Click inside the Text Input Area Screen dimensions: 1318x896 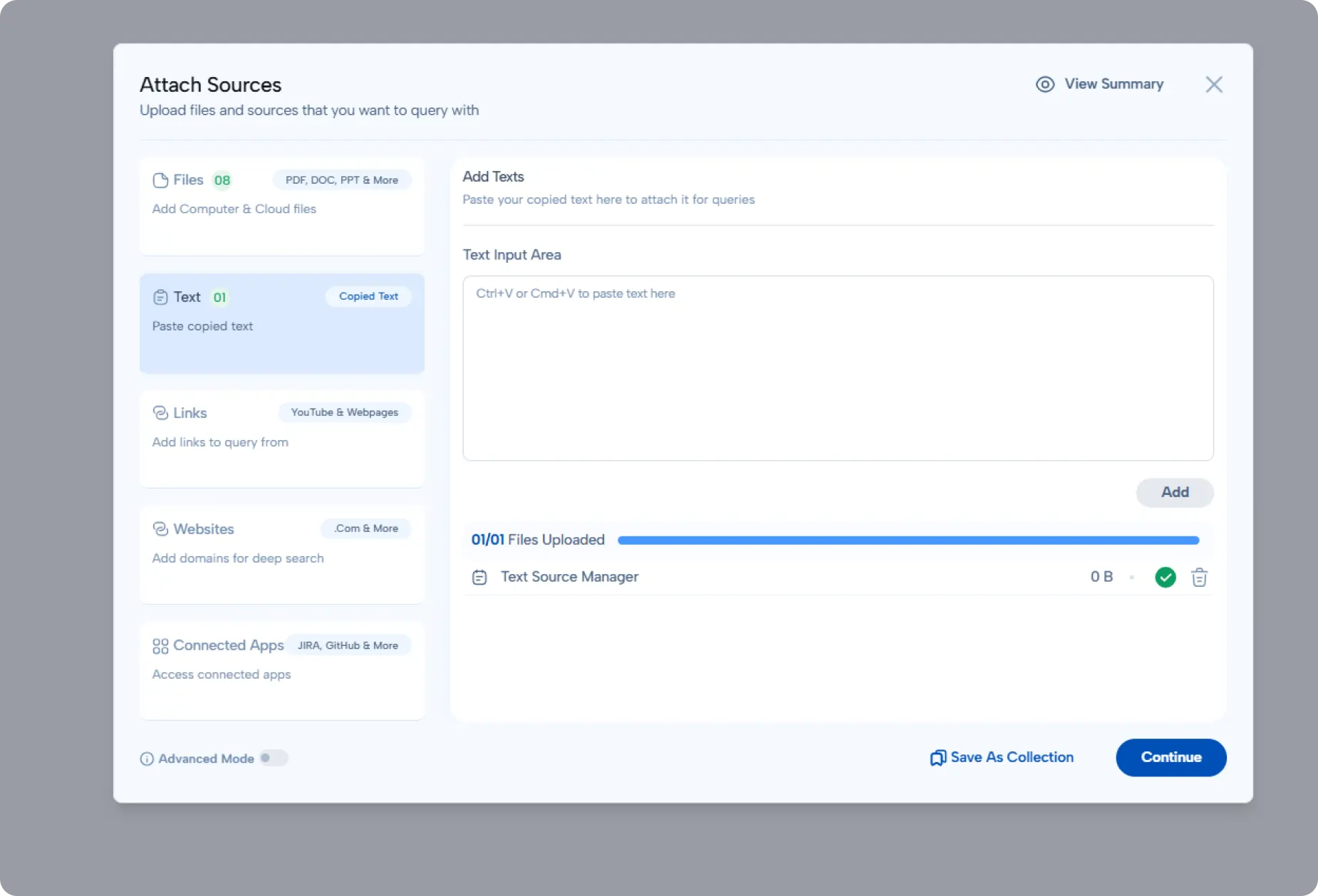837,367
